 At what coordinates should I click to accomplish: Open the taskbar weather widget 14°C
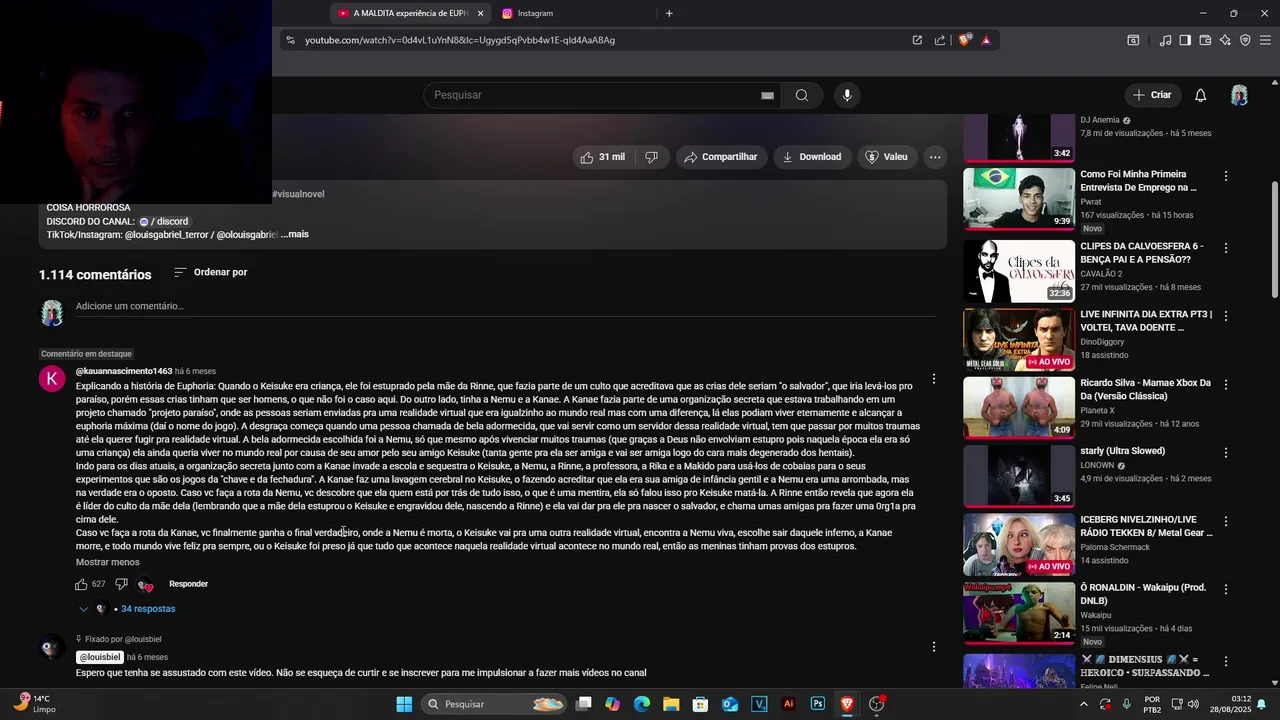36,704
